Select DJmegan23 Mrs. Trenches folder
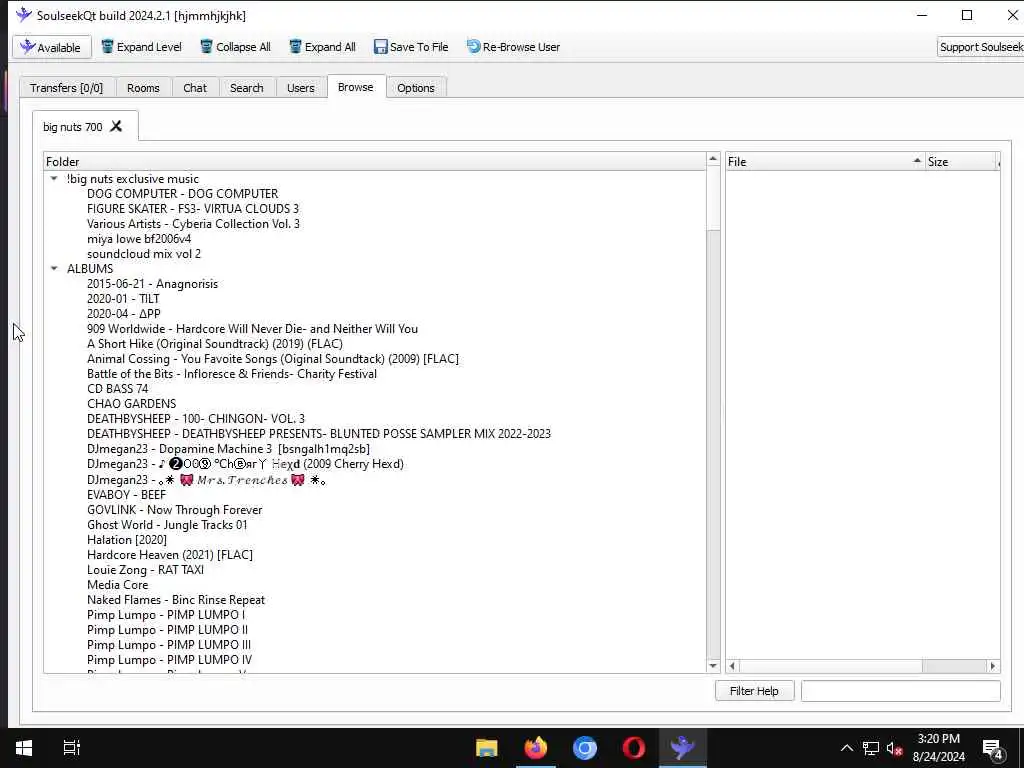Viewport: 1024px width, 768px height. [206, 480]
